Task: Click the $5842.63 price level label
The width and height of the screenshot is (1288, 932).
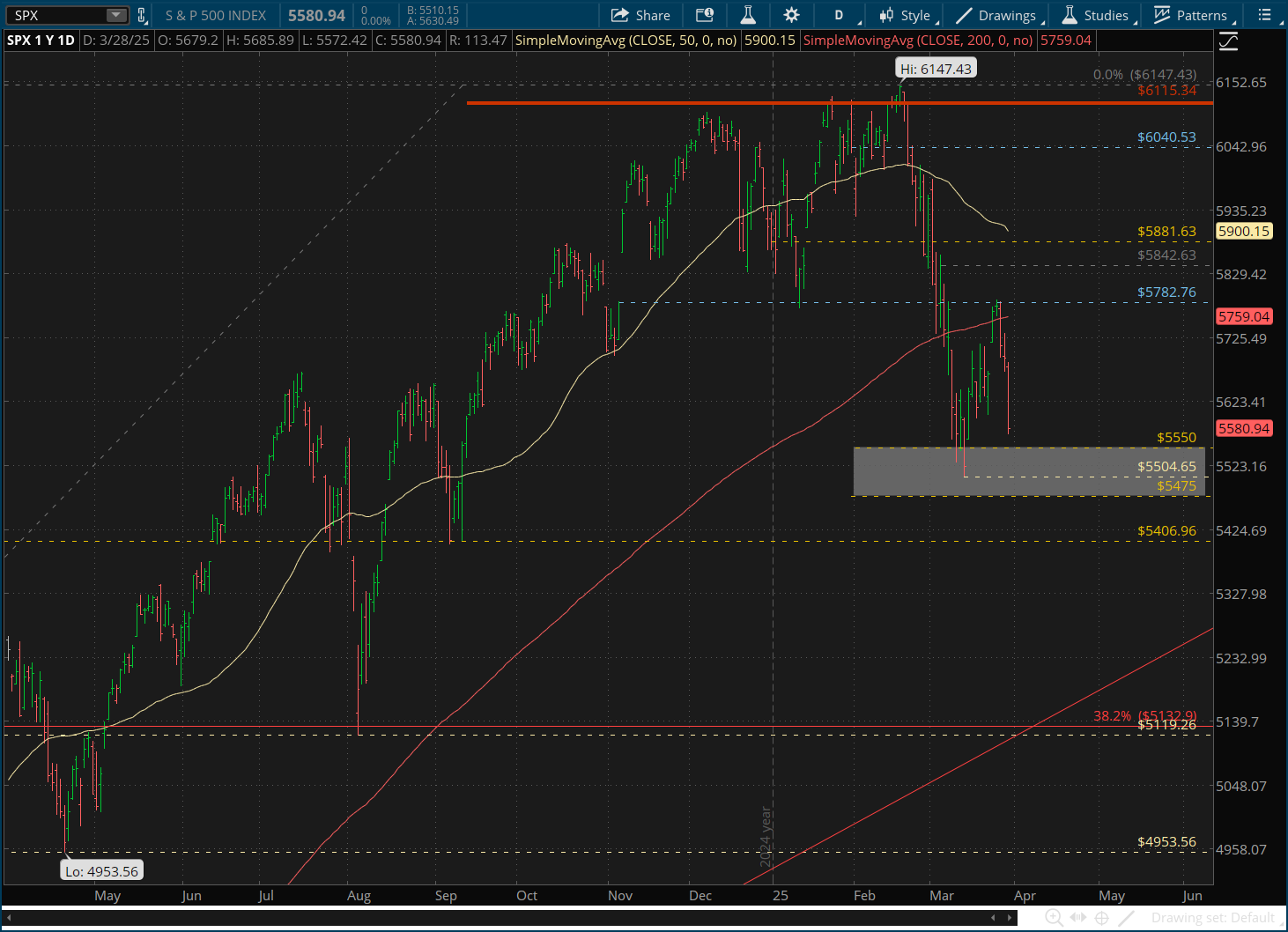Action: (x=1166, y=255)
